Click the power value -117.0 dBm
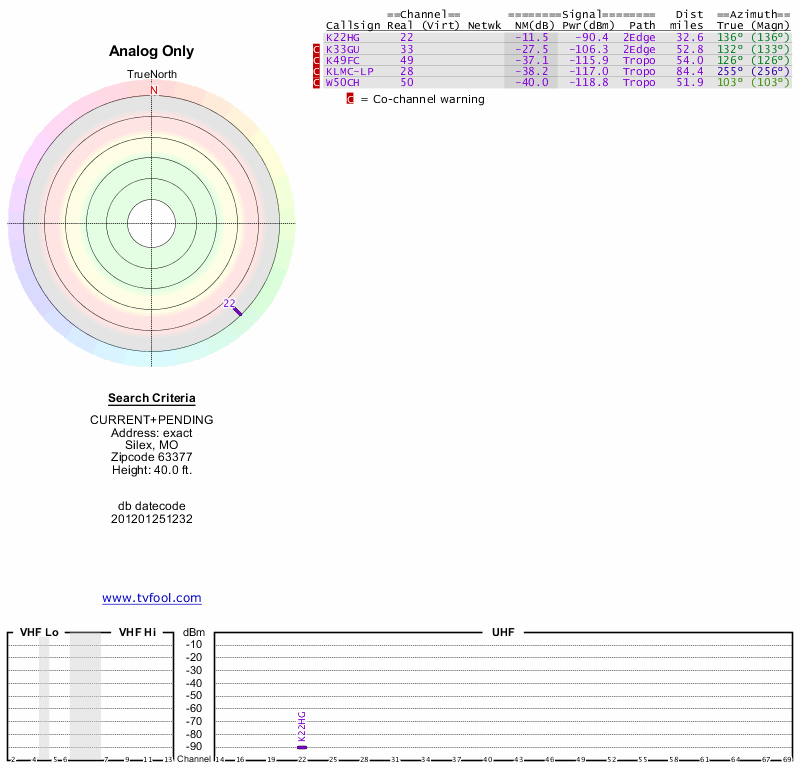This screenshot has width=800, height=768. coord(589,72)
